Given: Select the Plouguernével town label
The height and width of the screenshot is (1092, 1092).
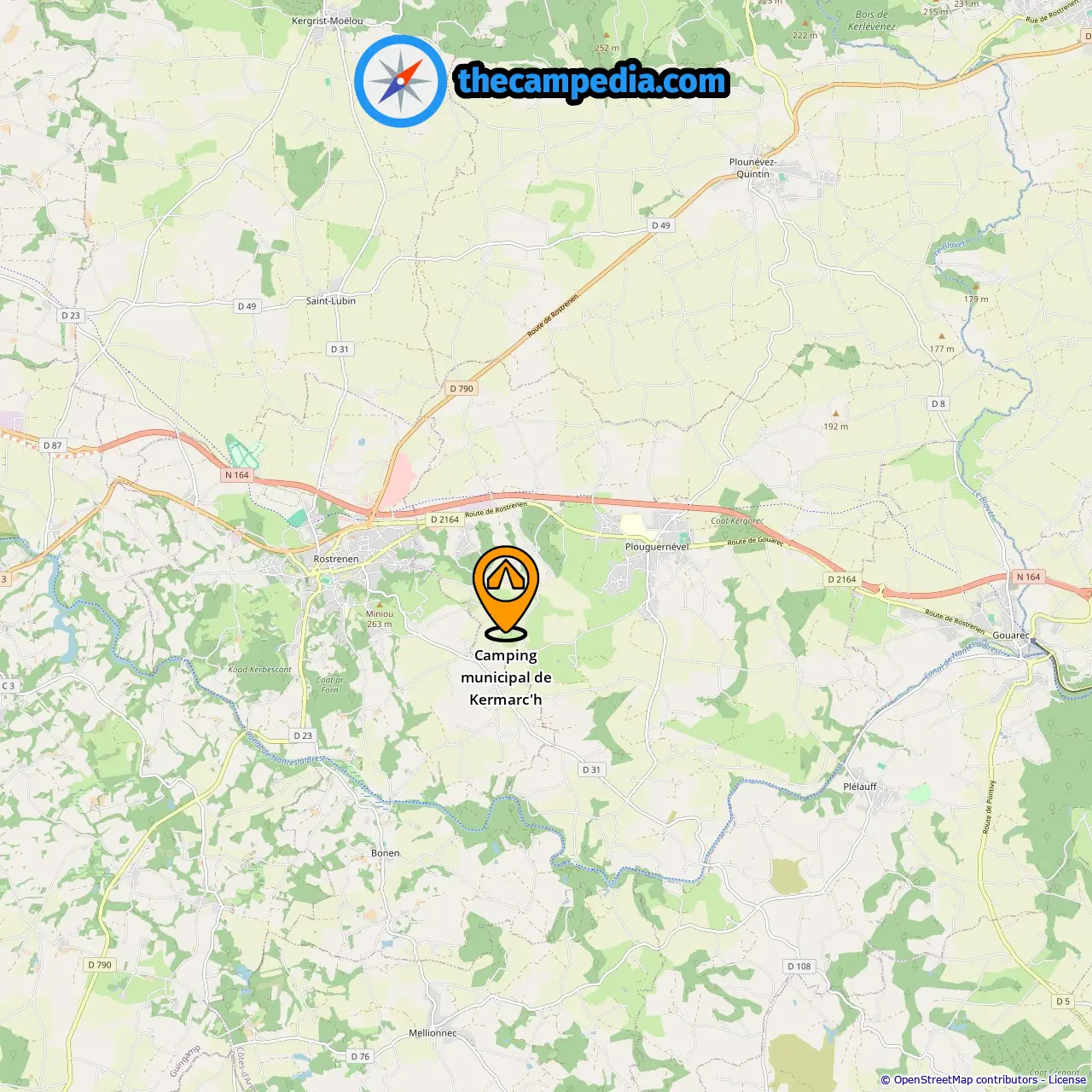Looking at the screenshot, I should [x=657, y=547].
